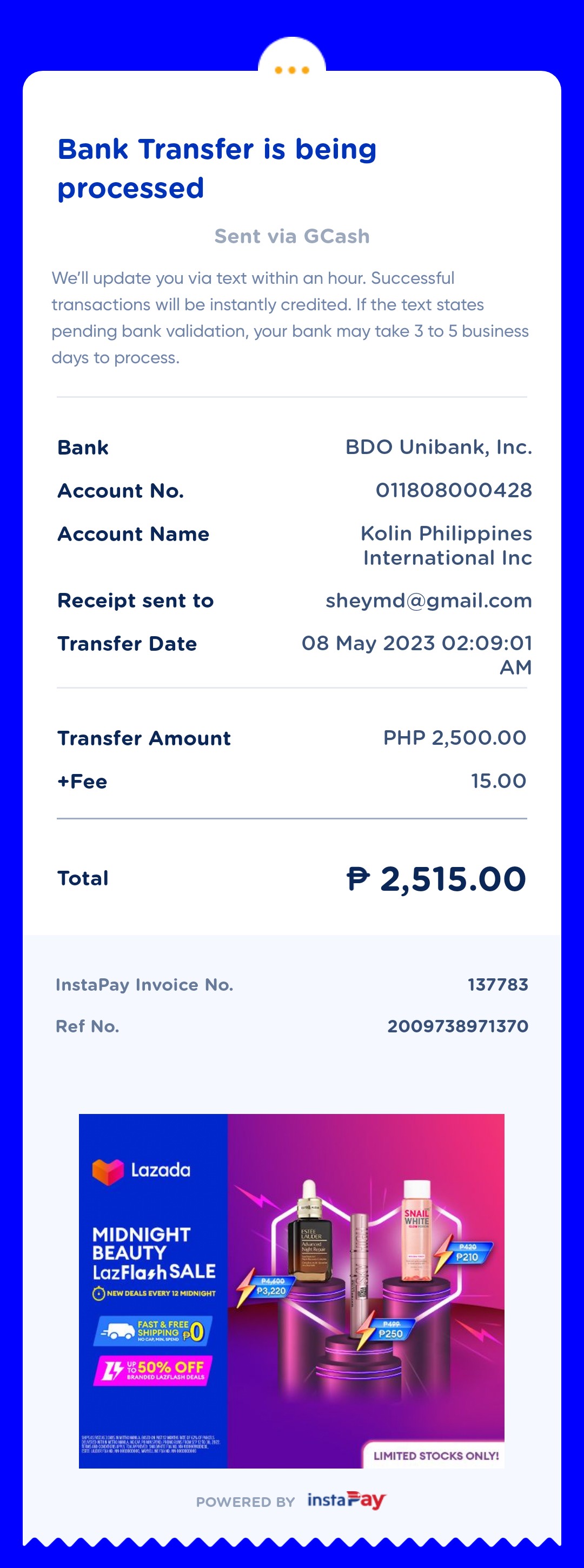This screenshot has height=1568, width=584.
Task: Click the Limited Stocks Only label
Action: [435, 1456]
